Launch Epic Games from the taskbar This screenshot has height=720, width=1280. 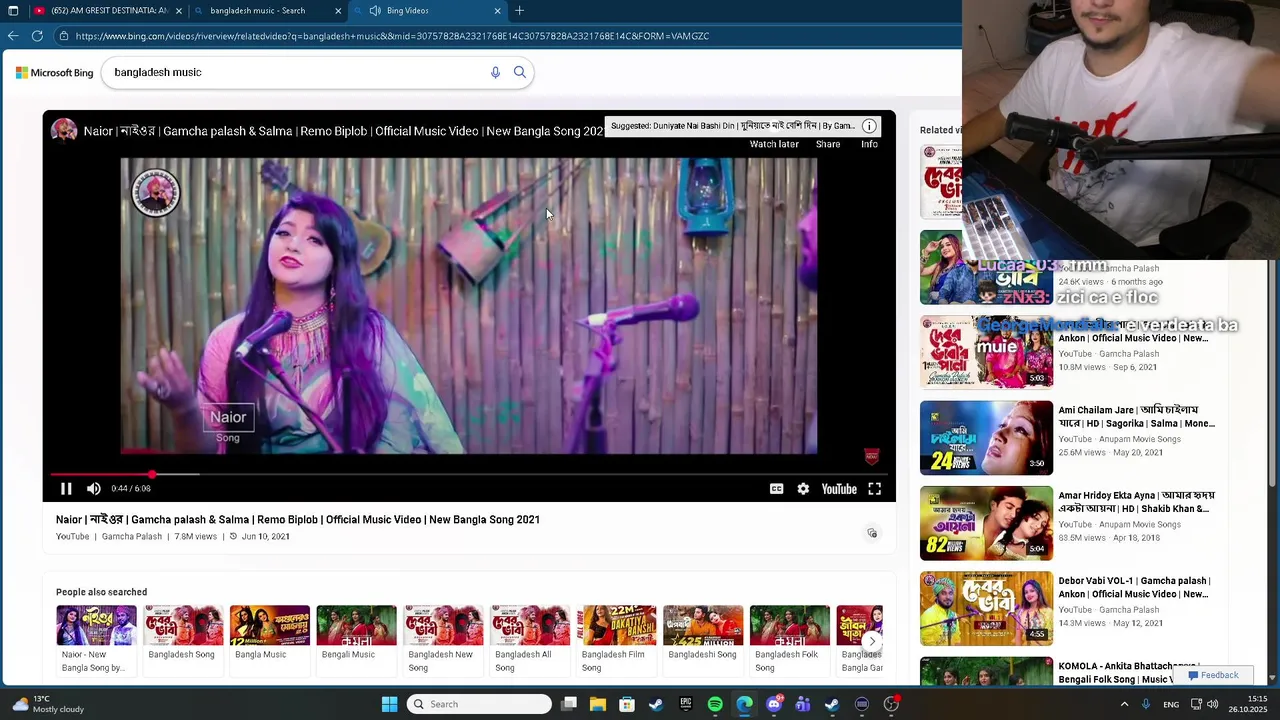click(686, 704)
